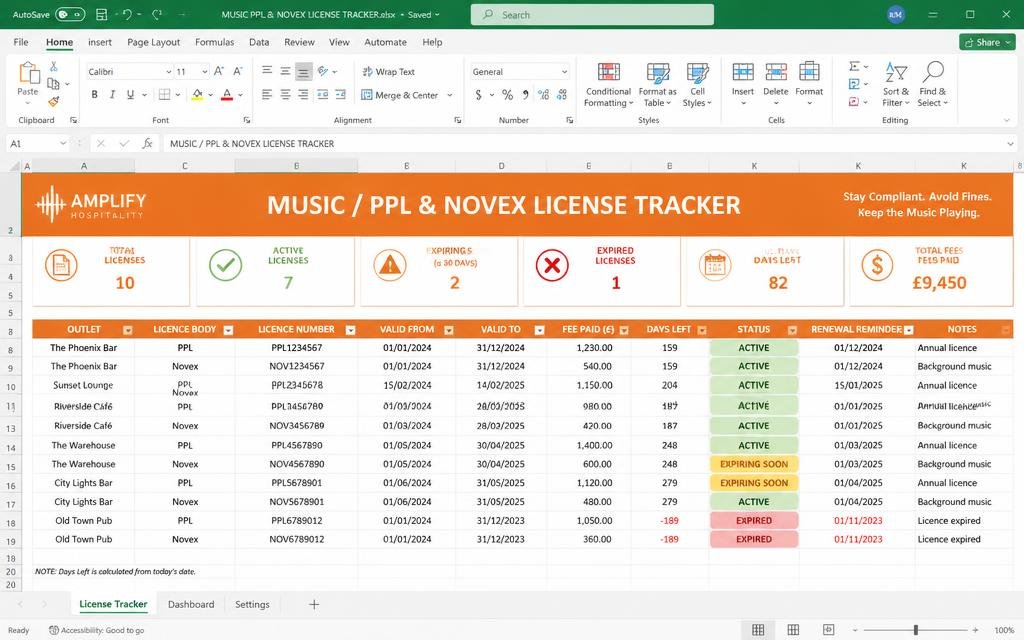Open the File menu
This screenshot has width=1024, height=640.
point(21,42)
